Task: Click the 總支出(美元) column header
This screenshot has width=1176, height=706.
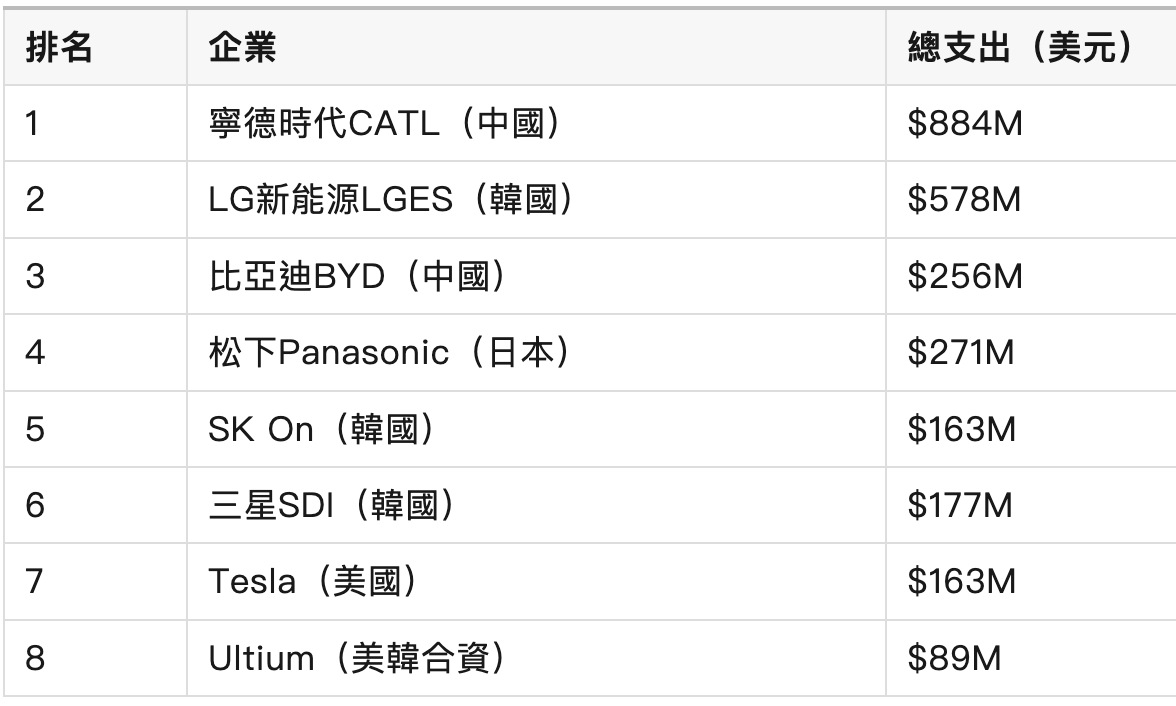Action: [x=1019, y=47]
